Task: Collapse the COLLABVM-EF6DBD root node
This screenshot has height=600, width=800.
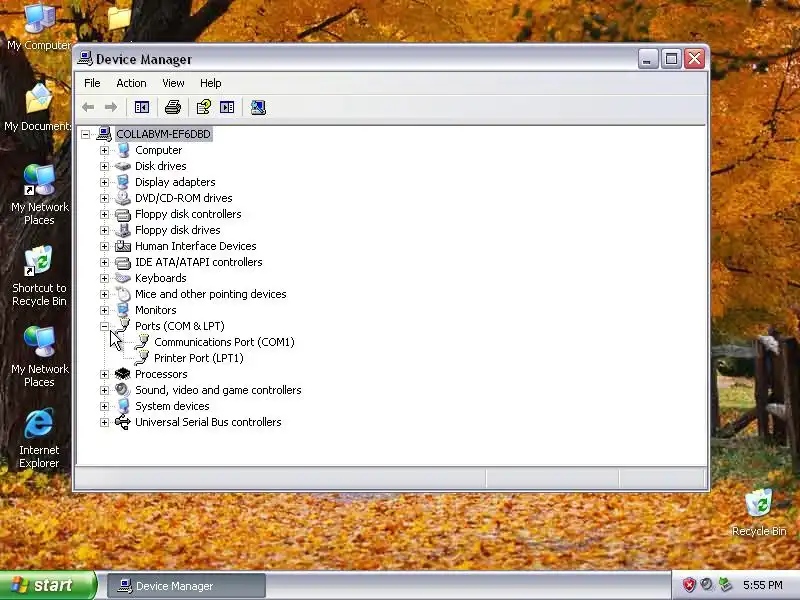Action: point(85,134)
